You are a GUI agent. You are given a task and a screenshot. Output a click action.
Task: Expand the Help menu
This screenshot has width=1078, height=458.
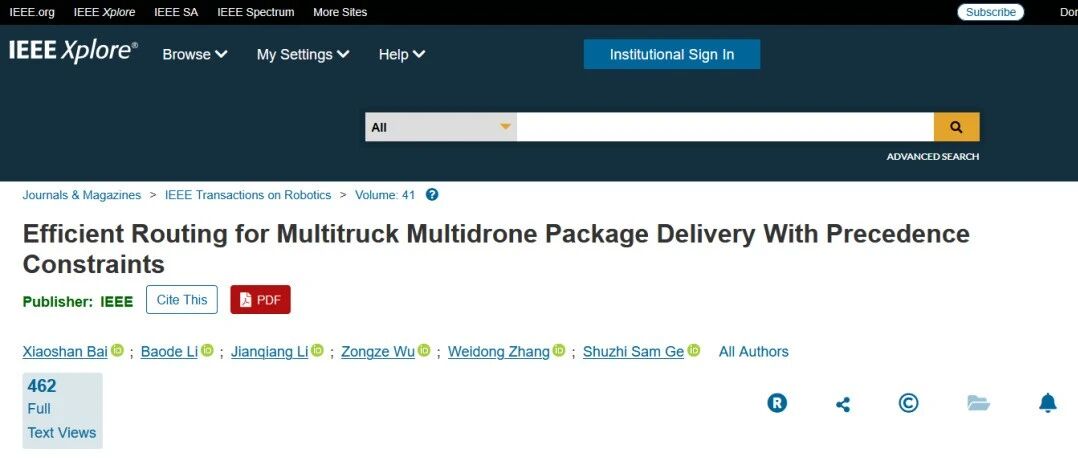[402, 54]
